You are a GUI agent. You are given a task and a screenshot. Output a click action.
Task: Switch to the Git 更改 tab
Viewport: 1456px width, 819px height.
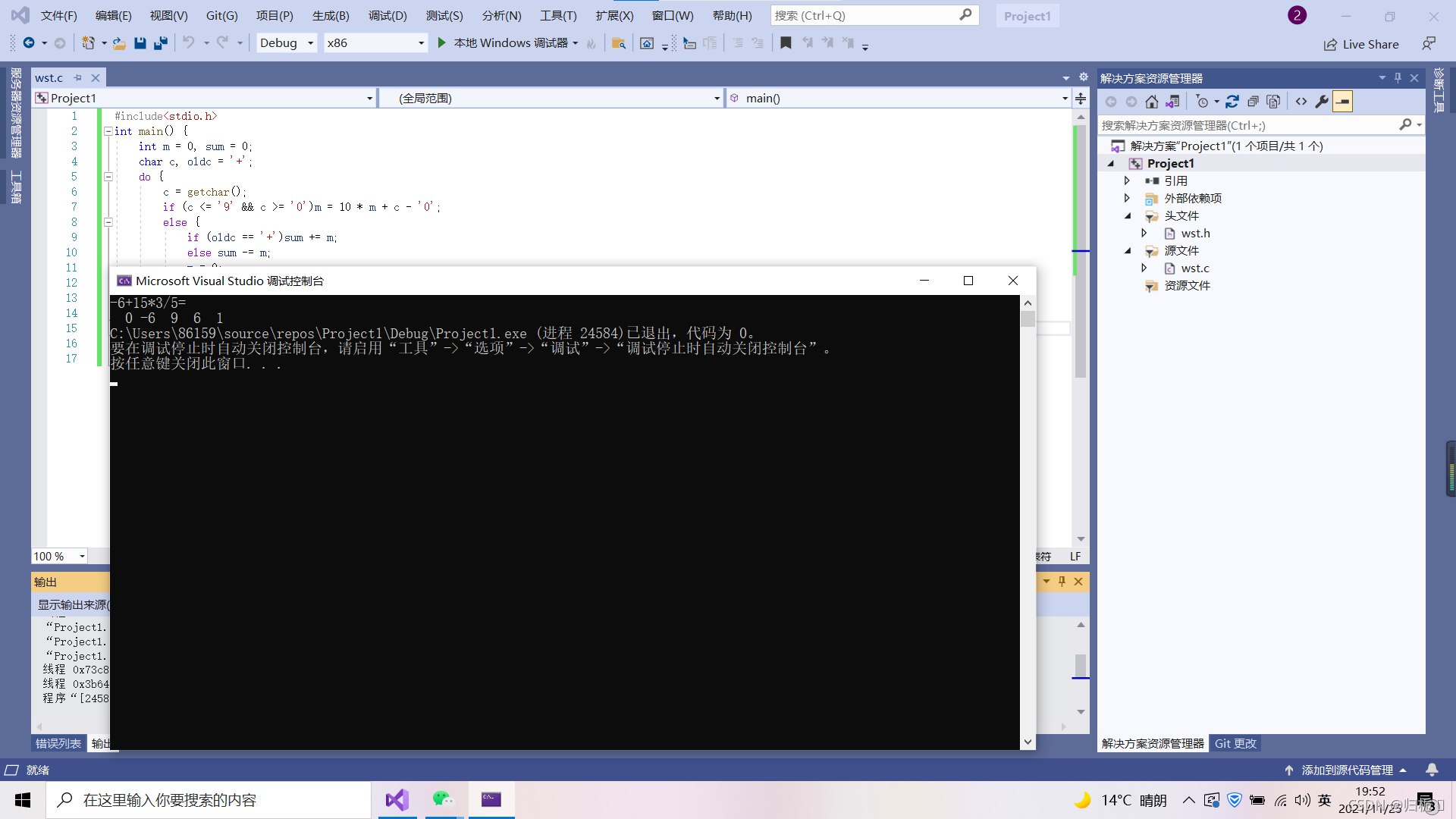(x=1235, y=744)
